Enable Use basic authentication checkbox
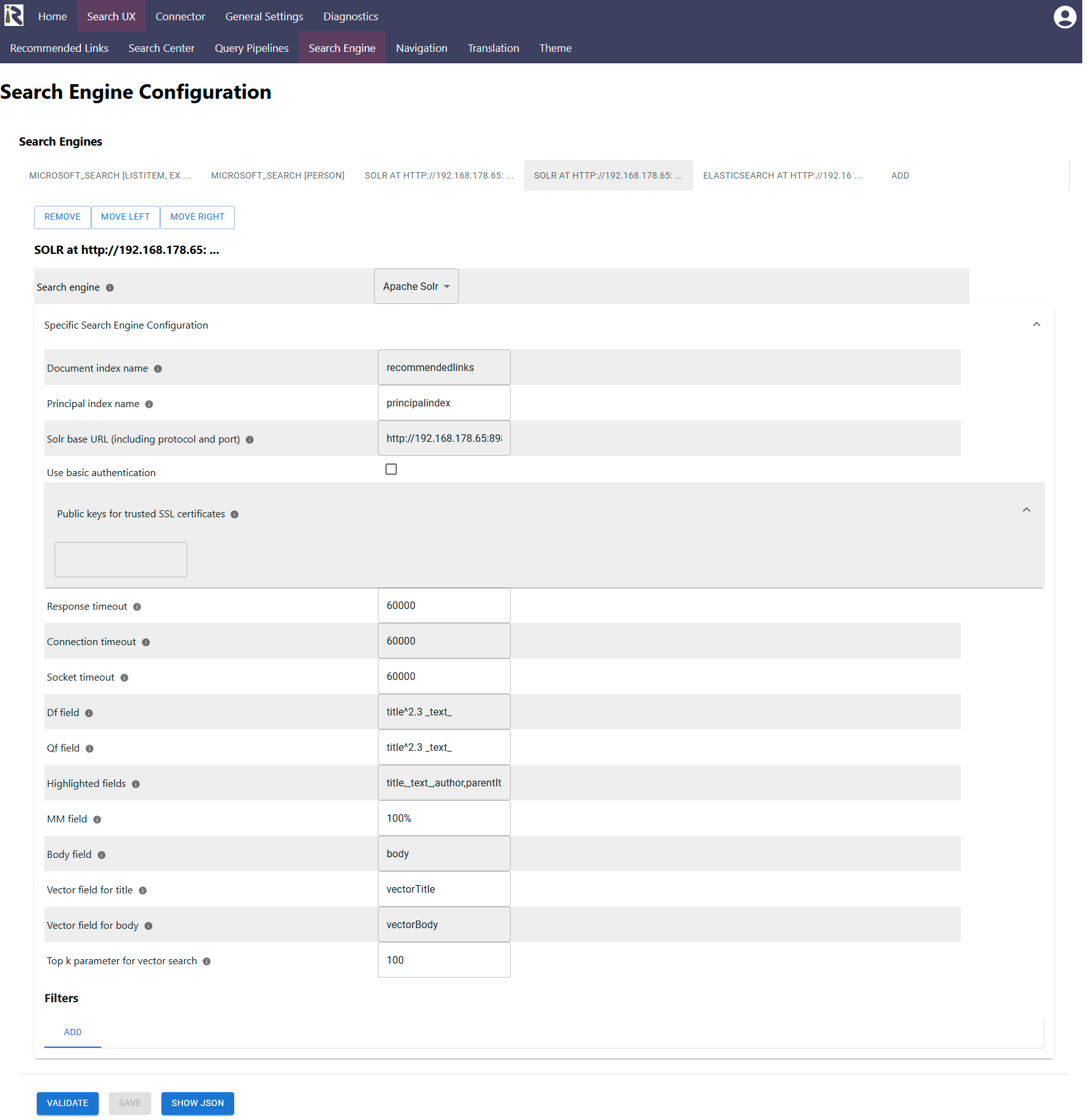Viewport: 1088px width, 1120px height. 391,469
